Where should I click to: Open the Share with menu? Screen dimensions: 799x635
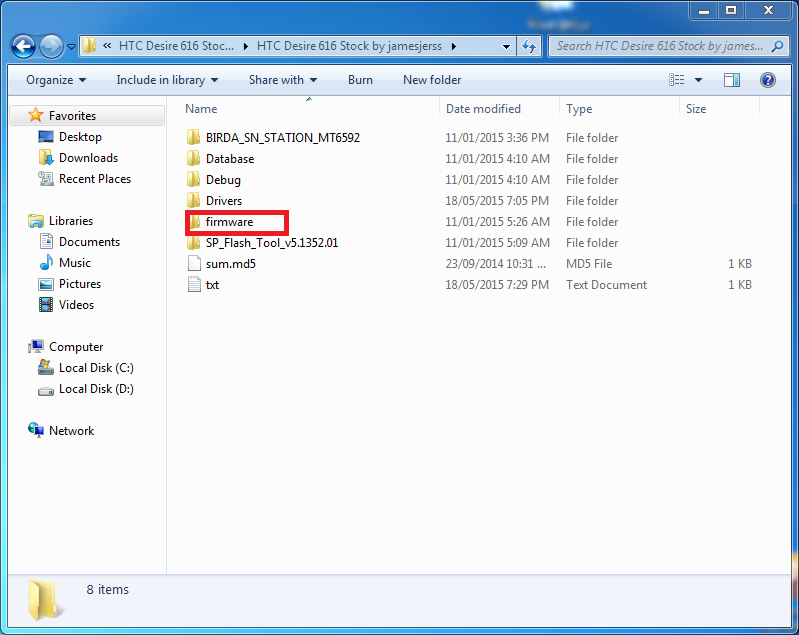coord(283,80)
